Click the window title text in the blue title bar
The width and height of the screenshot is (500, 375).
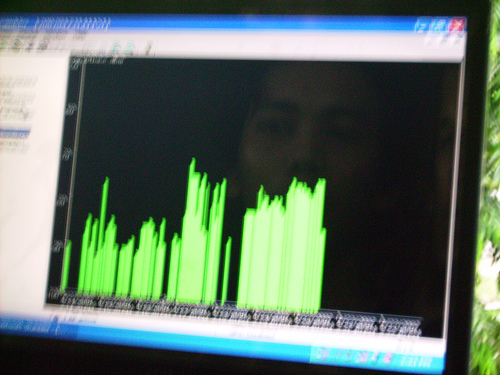(73, 24)
